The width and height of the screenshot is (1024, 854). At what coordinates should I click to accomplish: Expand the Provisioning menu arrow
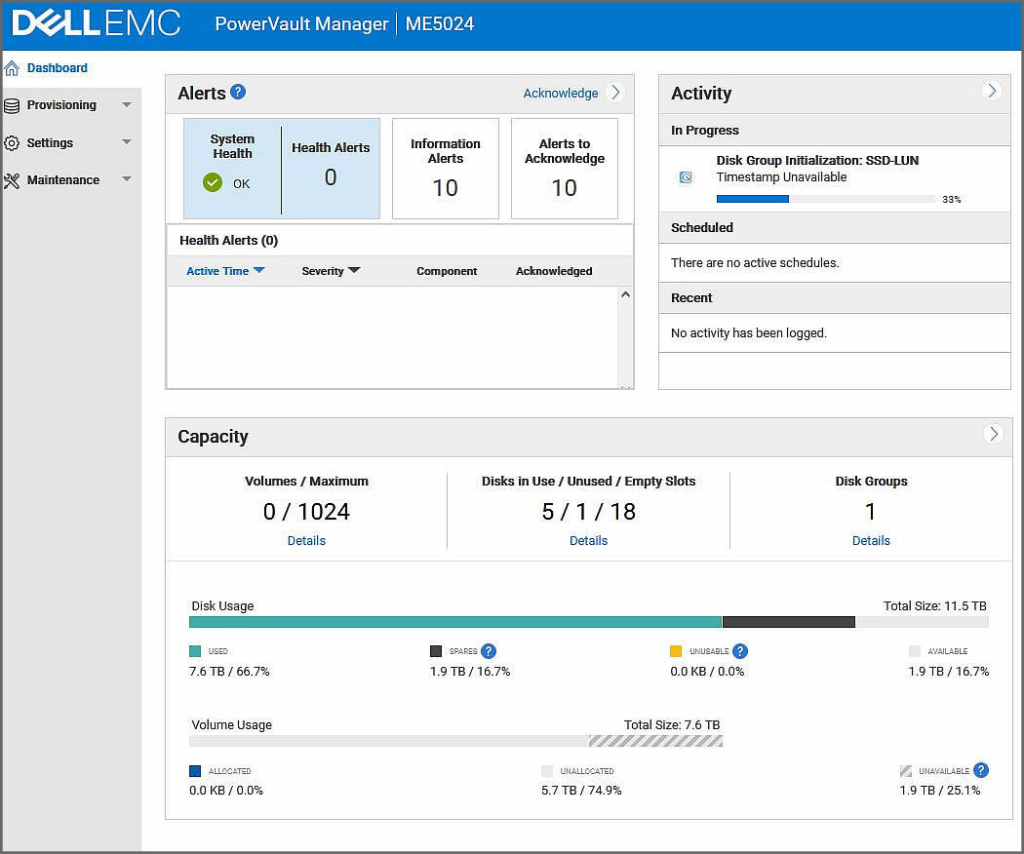pyautogui.click(x=126, y=105)
